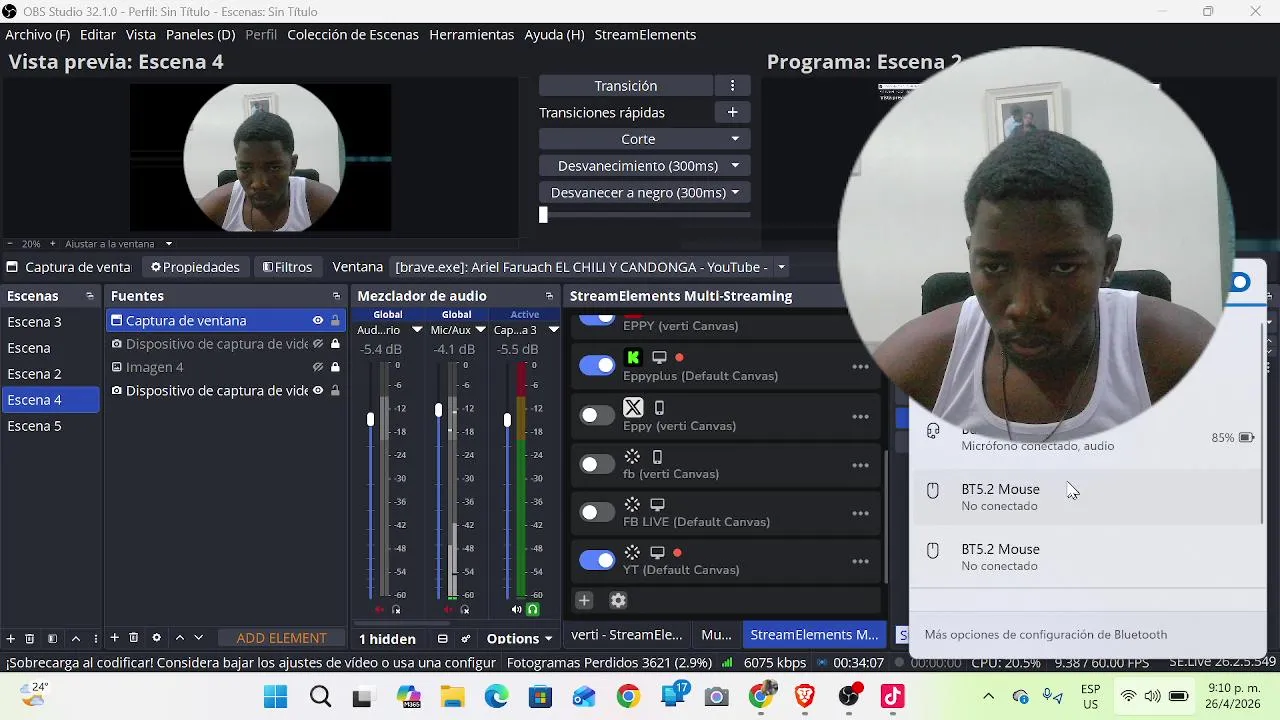This screenshot has height=720, width=1280.
Task: Mute the Aud...rio mixer channel
Action: [379, 609]
